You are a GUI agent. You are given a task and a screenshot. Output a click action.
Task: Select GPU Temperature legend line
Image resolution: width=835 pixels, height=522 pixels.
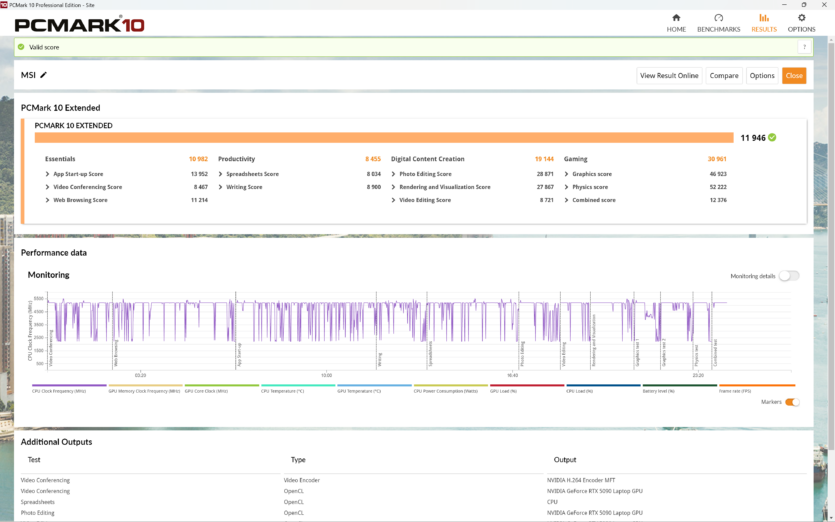[x=374, y=385]
